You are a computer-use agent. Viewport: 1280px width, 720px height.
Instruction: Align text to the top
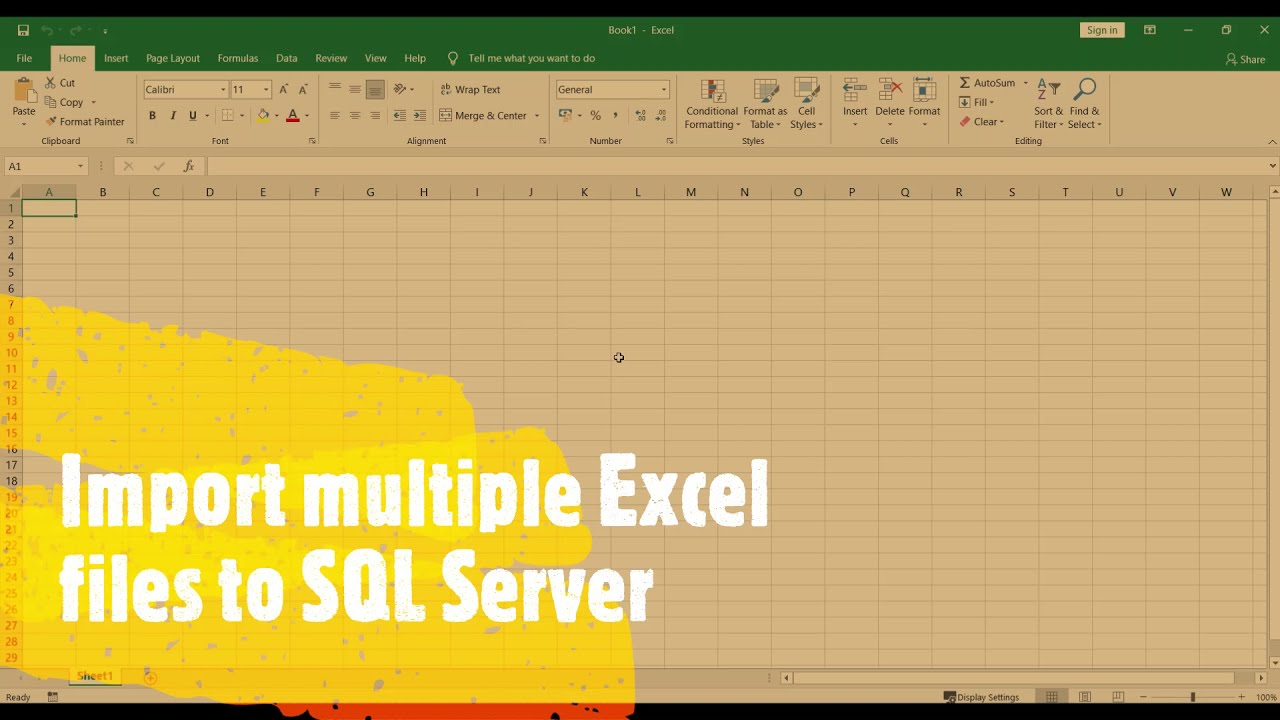coord(335,89)
